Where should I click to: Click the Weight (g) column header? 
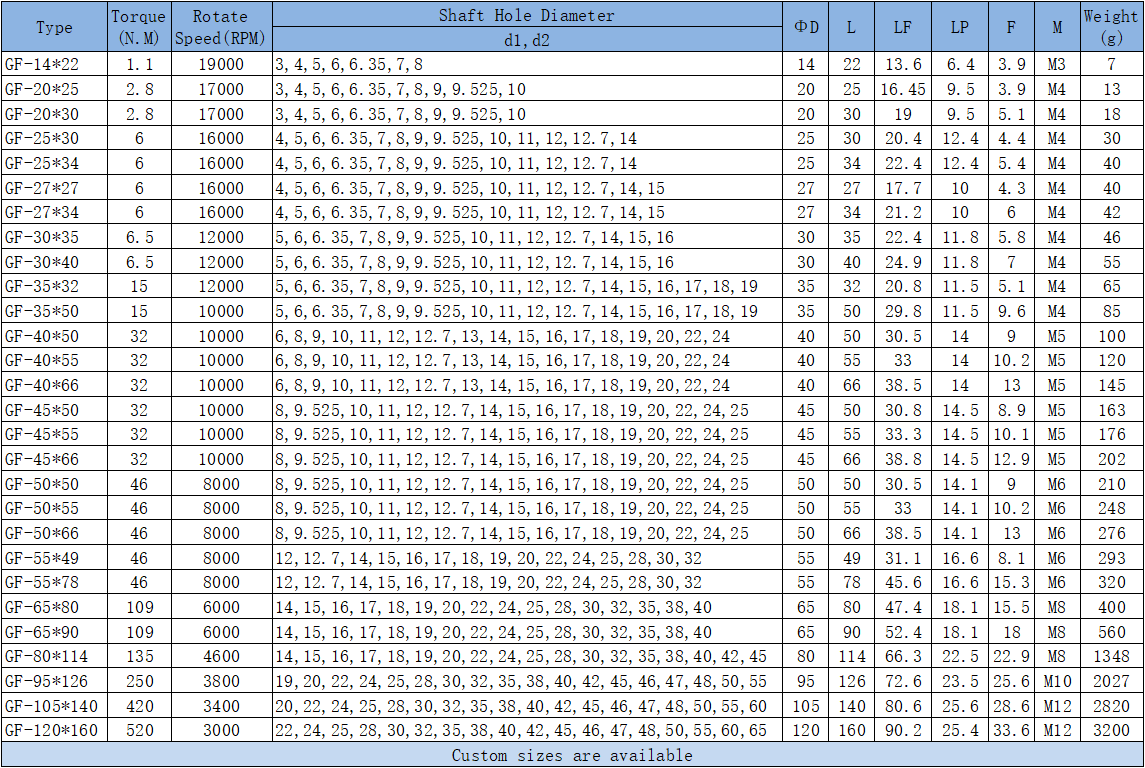pyautogui.click(x=1111, y=27)
